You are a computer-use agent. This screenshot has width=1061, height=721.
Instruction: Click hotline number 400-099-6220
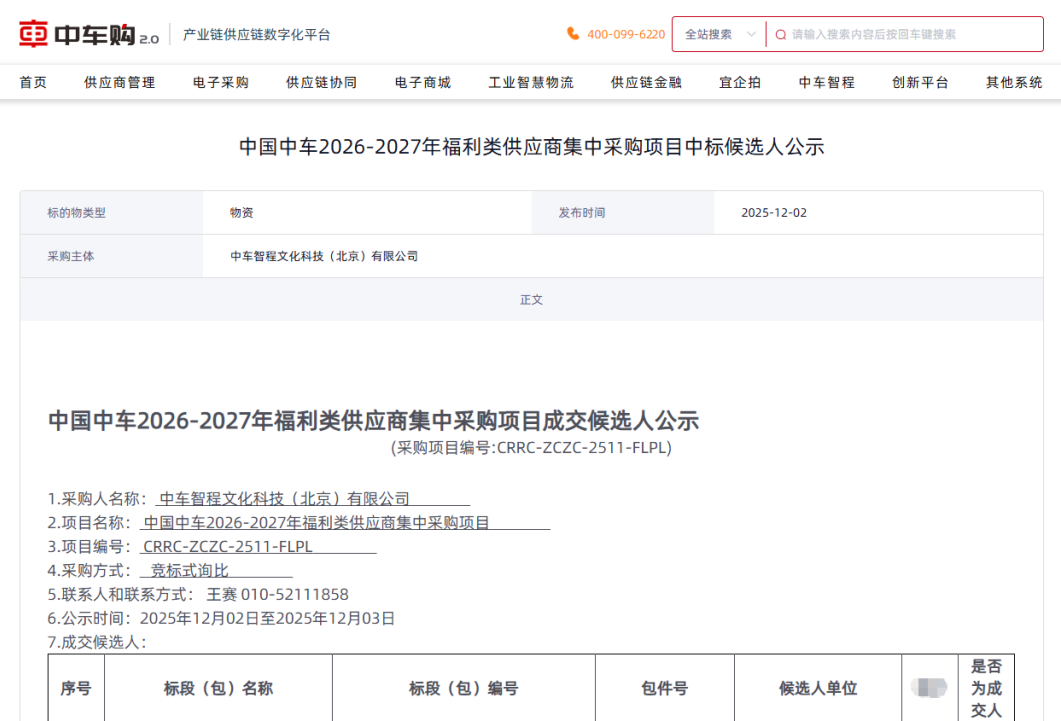(x=626, y=34)
